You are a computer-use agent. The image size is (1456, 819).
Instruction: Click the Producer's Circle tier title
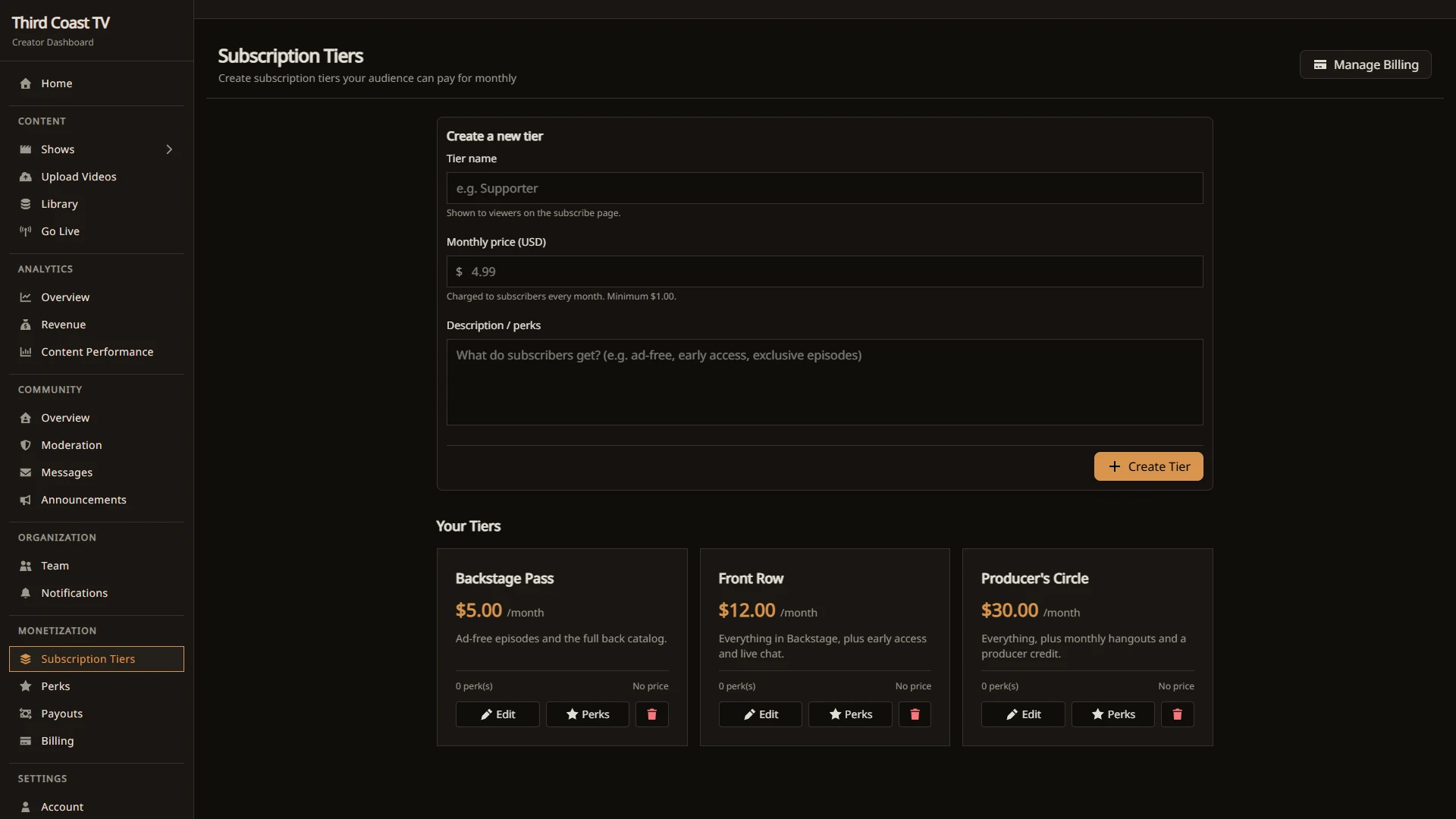[1034, 579]
